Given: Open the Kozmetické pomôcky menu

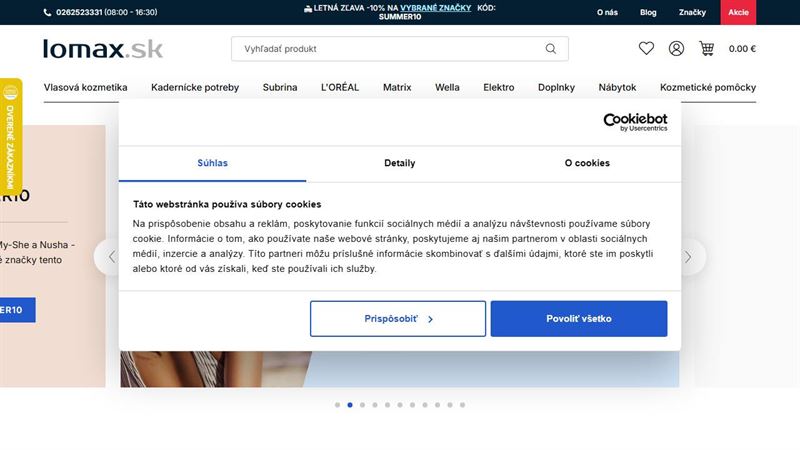Looking at the screenshot, I should 708,87.
